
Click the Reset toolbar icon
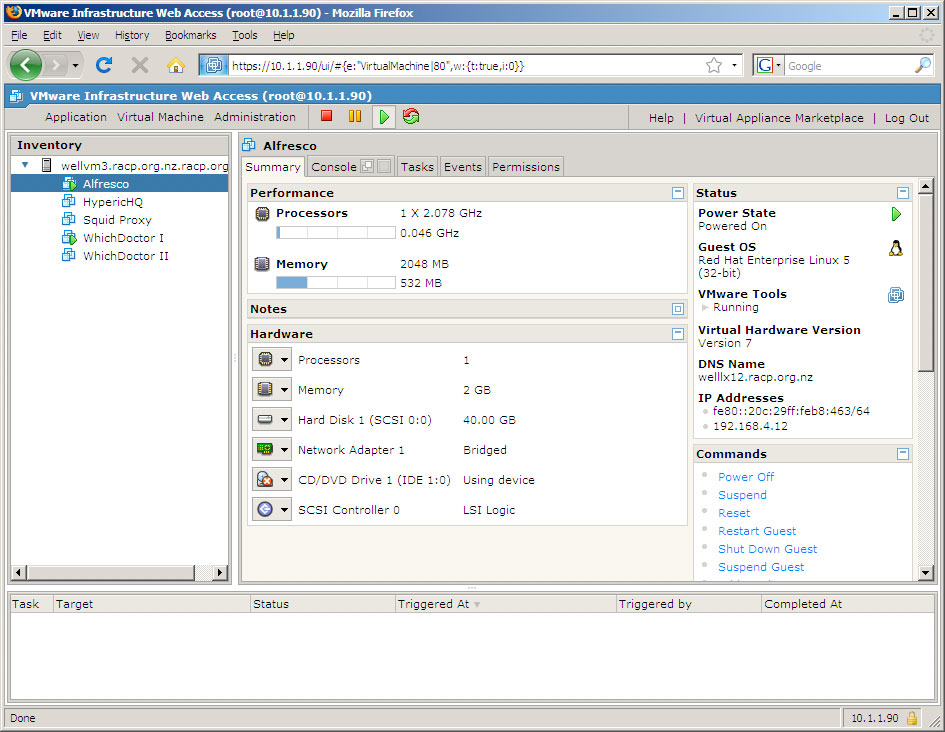412,116
